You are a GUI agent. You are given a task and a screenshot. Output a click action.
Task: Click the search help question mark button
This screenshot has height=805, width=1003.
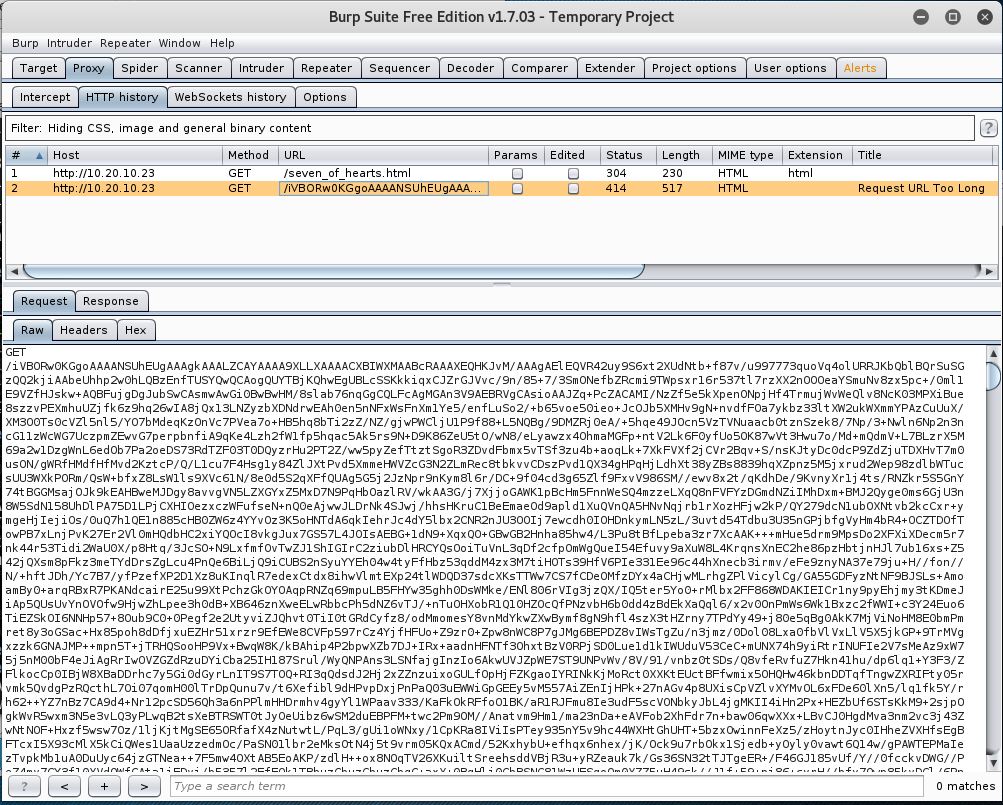pyautogui.click(x=24, y=786)
